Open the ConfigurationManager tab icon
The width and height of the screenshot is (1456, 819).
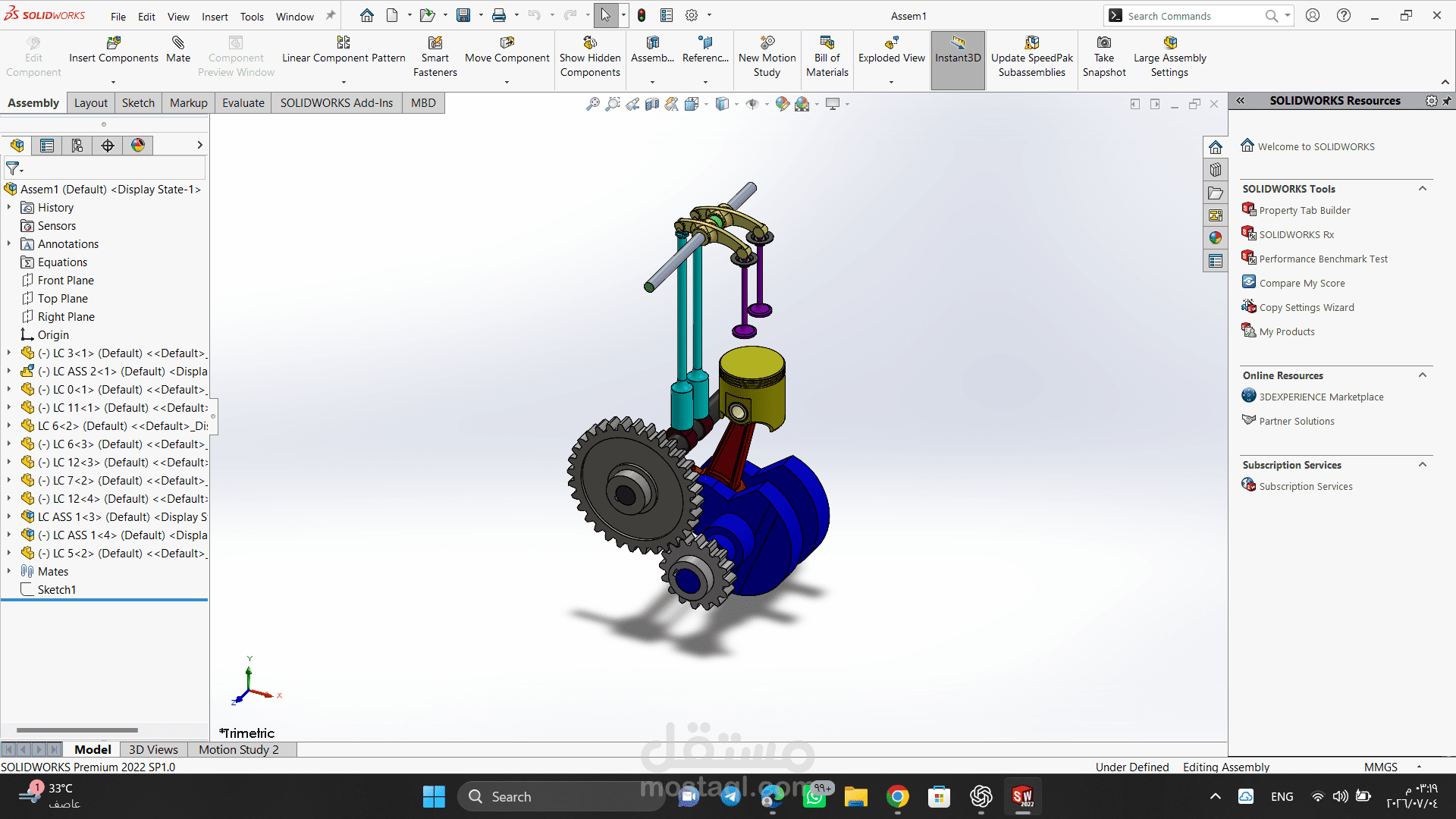coord(77,145)
